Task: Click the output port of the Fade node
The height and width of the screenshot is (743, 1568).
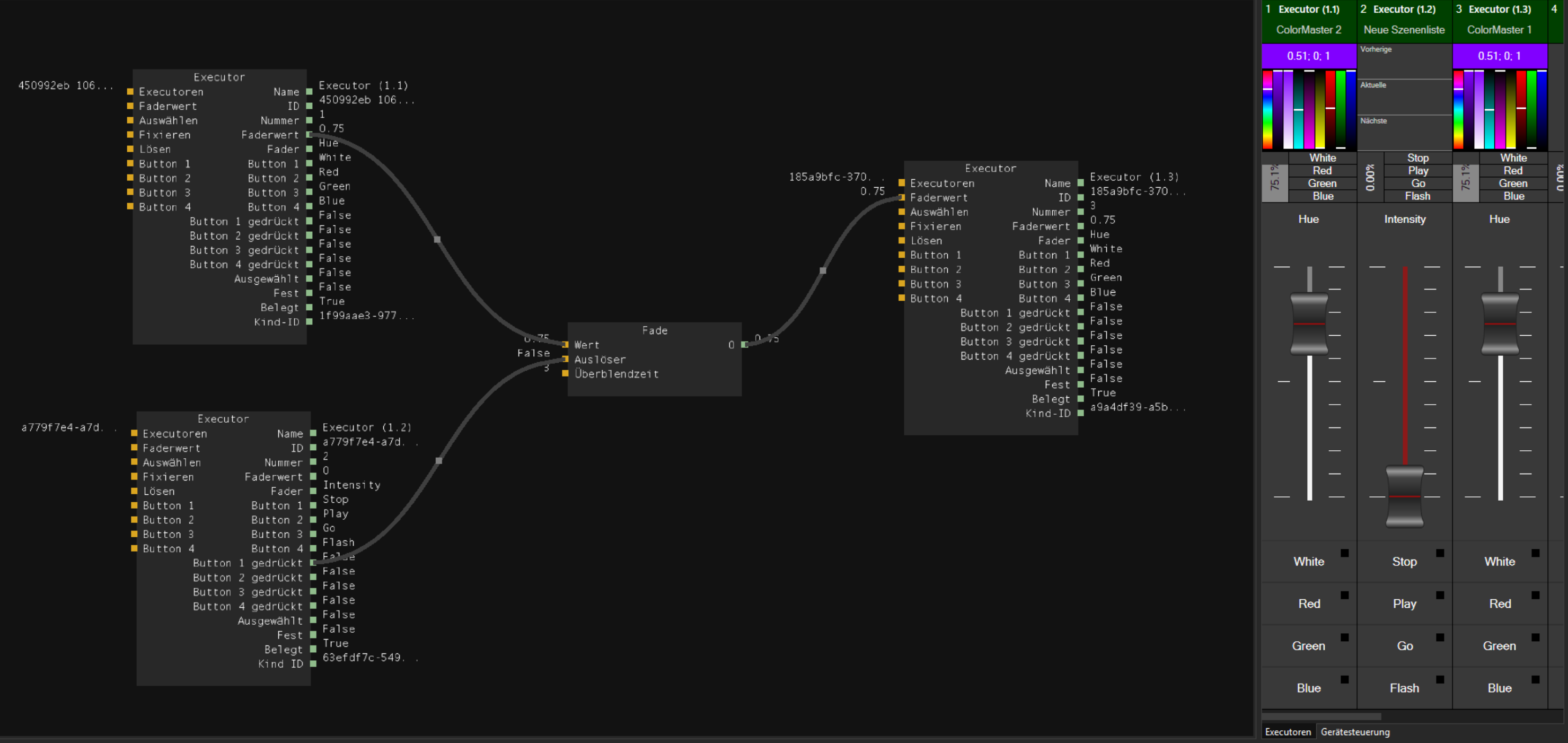Action: tap(744, 345)
